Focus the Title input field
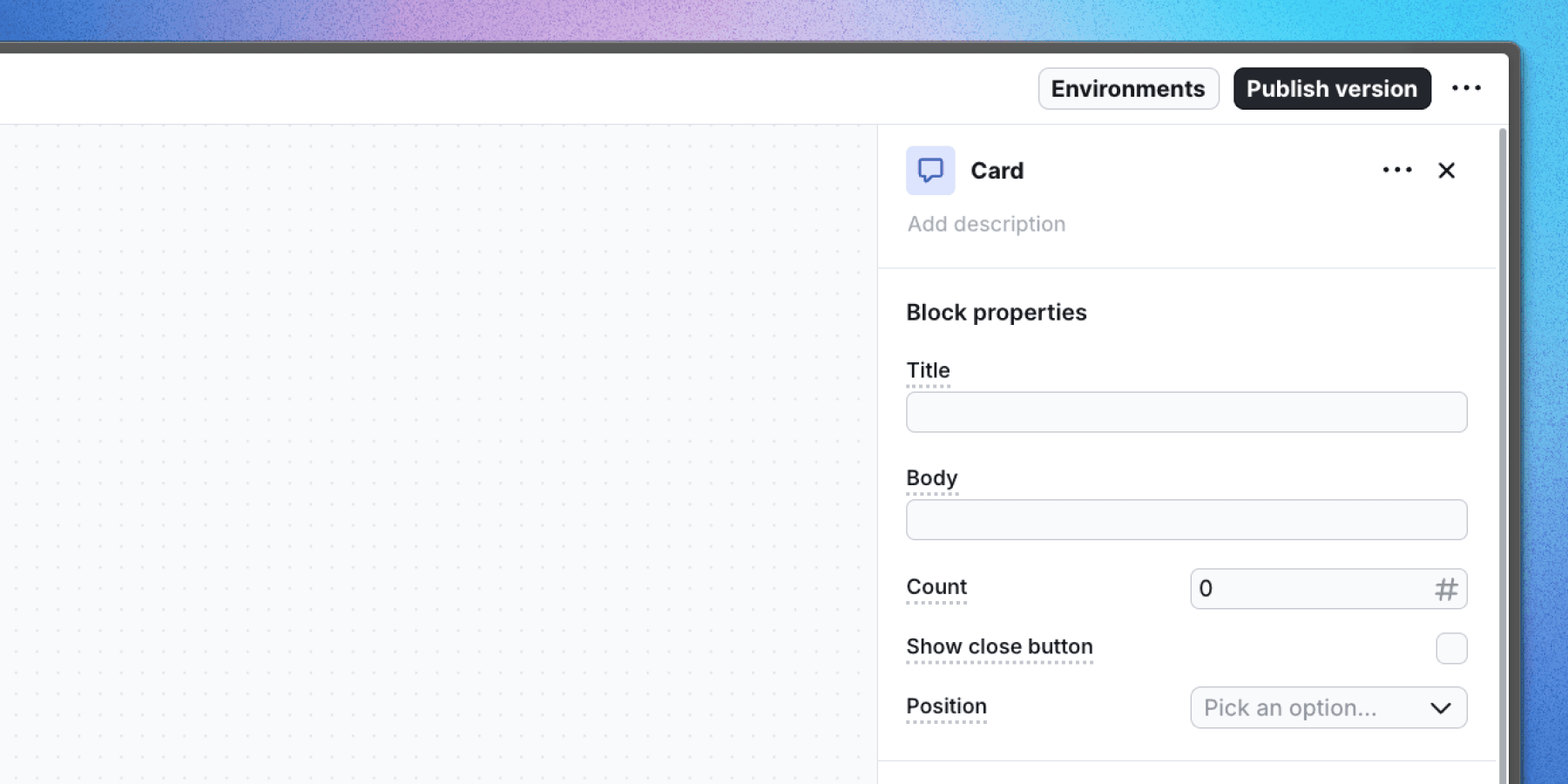 tap(1186, 412)
